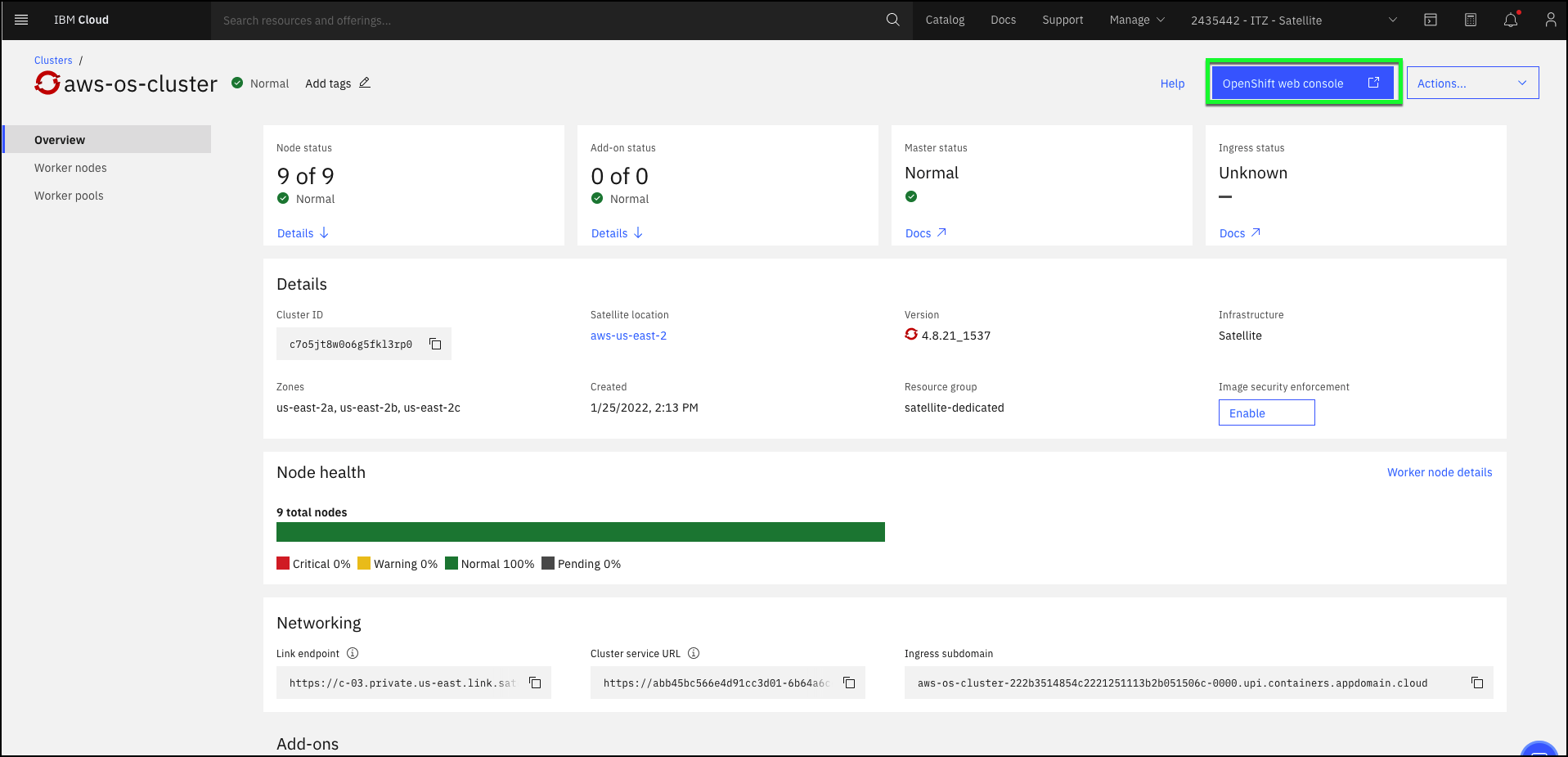This screenshot has height=757, width=1568.
Task: Click the OpenShift icon next to version 4.8.21_1537
Action: [911, 334]
